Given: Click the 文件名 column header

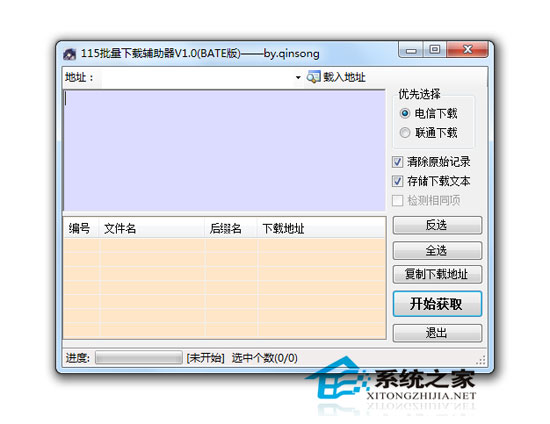Looking at the screenshot, I should pyautogui.click(x=152, y=228).
